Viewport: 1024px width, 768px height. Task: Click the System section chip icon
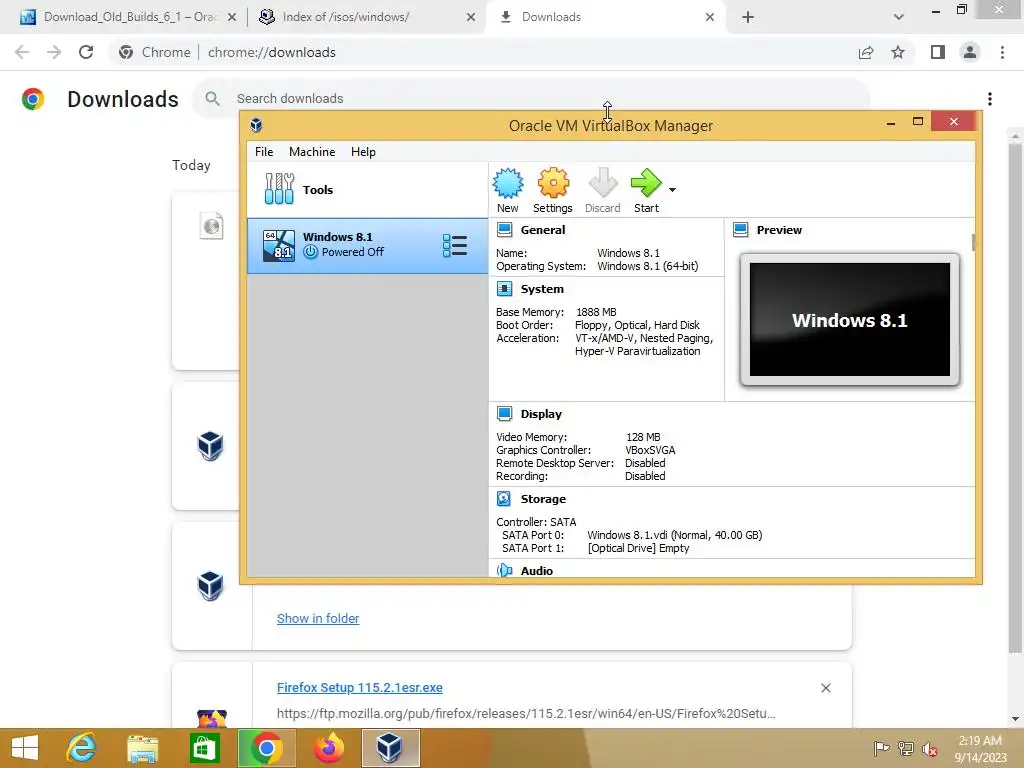[504, 289]
